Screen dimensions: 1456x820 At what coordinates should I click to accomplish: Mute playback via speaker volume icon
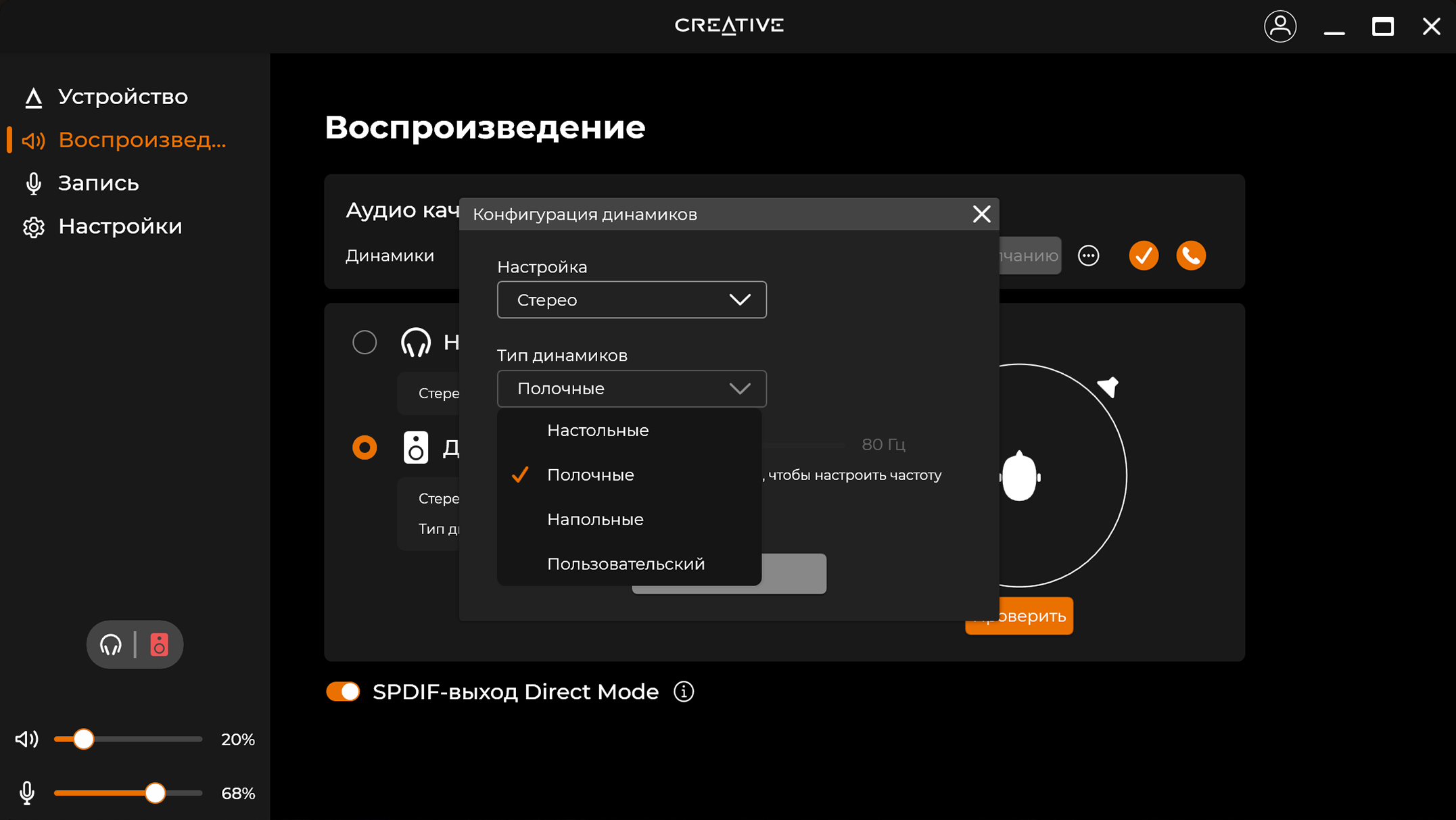click(x=27, y=739)
